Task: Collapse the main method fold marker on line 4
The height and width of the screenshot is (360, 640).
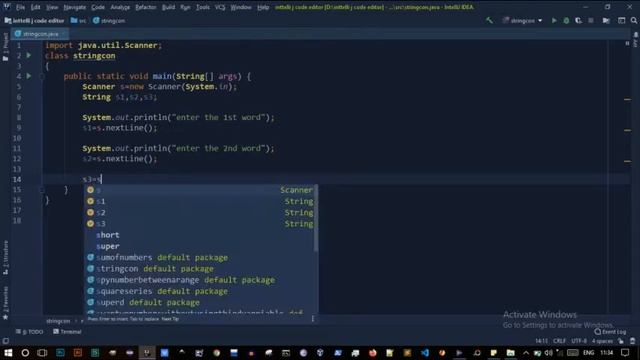Action: (42, 76)
